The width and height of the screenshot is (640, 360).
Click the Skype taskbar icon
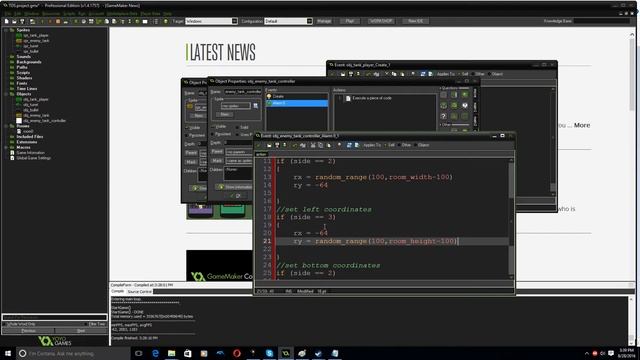coord(269,353)
